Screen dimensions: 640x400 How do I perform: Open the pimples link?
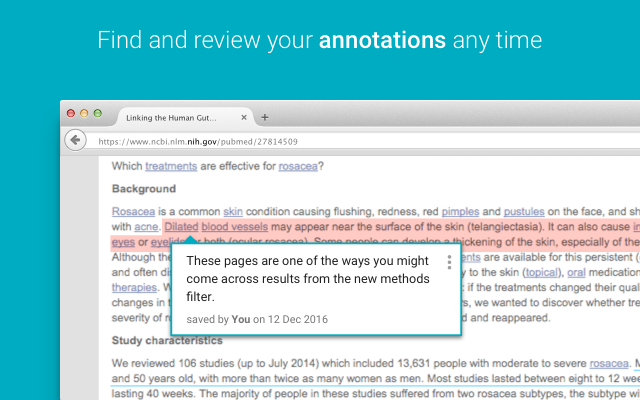point(460,211)
